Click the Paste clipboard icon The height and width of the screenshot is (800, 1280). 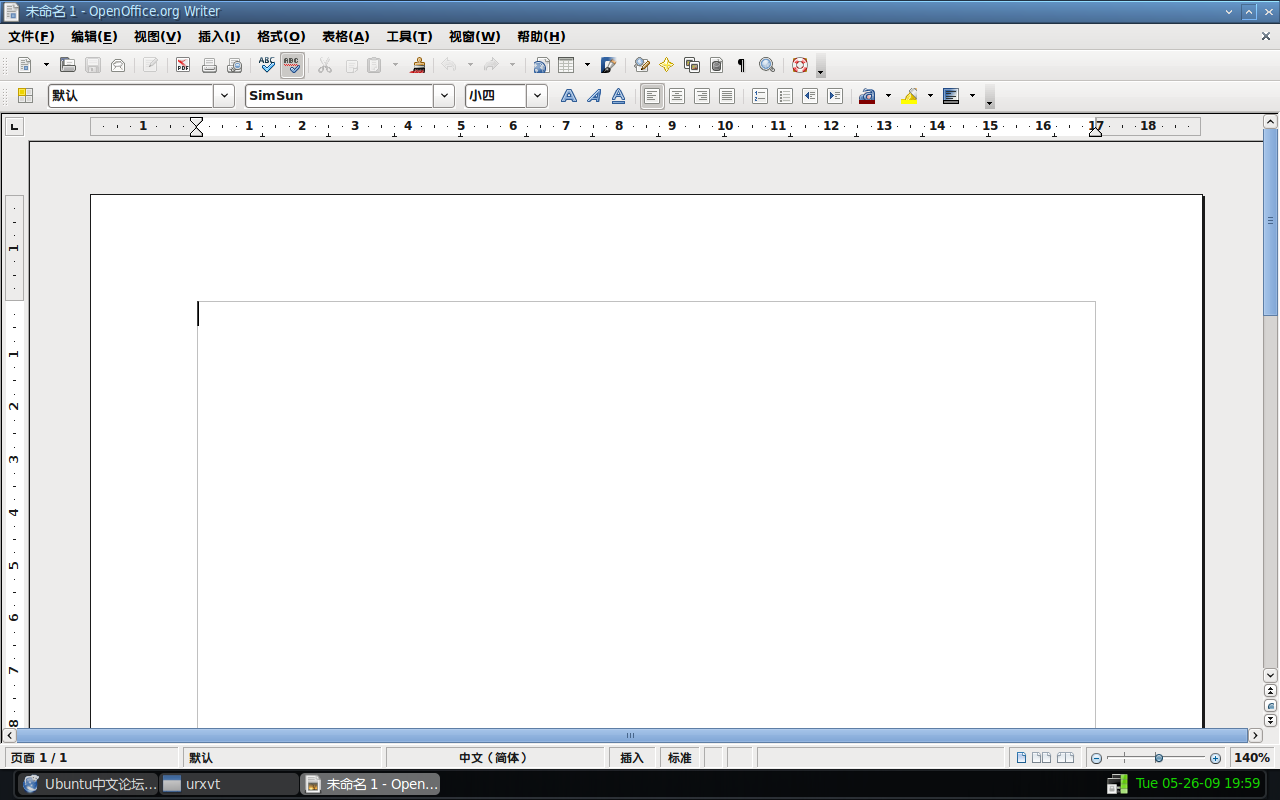(375, 65)
